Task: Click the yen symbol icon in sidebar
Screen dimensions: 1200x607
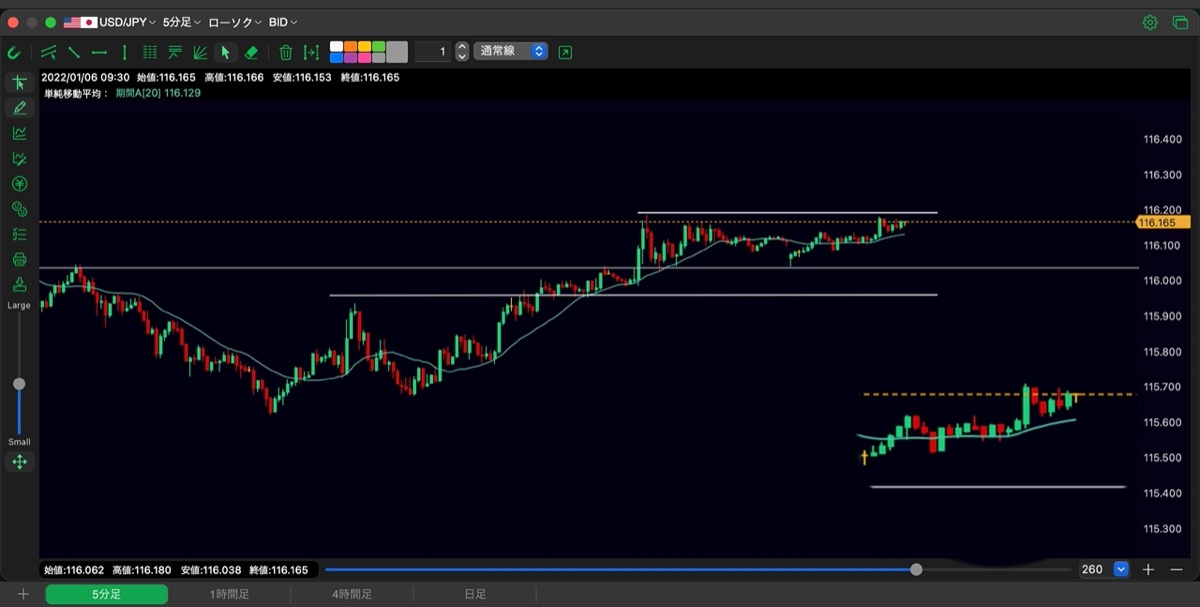Action: (x=19, y=184)
